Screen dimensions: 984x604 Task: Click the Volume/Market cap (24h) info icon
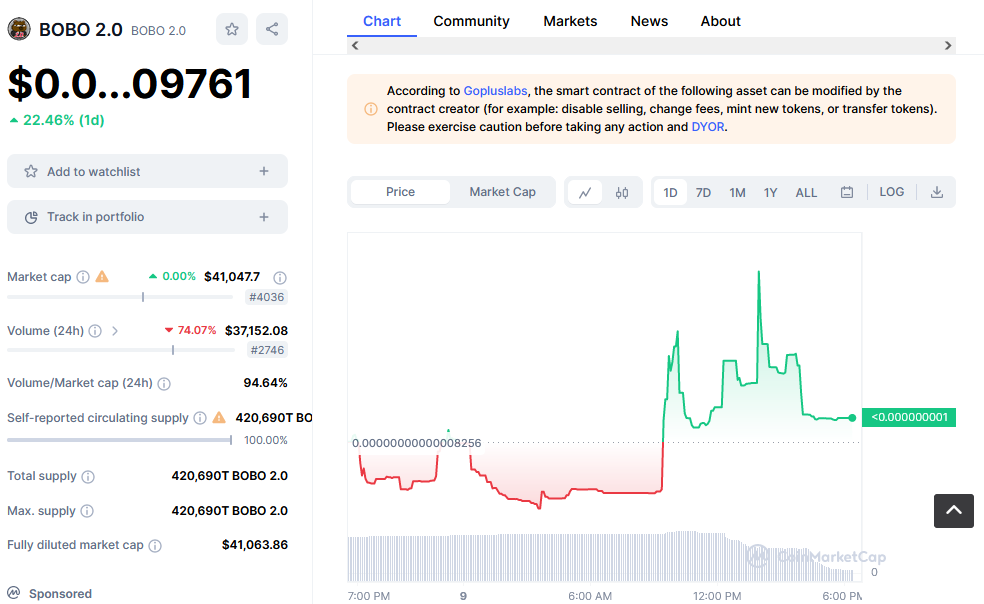[x=164, y=384]
